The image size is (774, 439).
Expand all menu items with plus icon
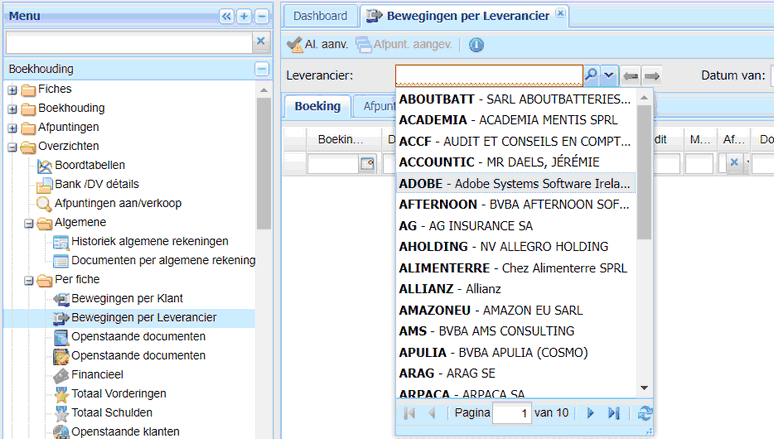click(x=244, y=16)
